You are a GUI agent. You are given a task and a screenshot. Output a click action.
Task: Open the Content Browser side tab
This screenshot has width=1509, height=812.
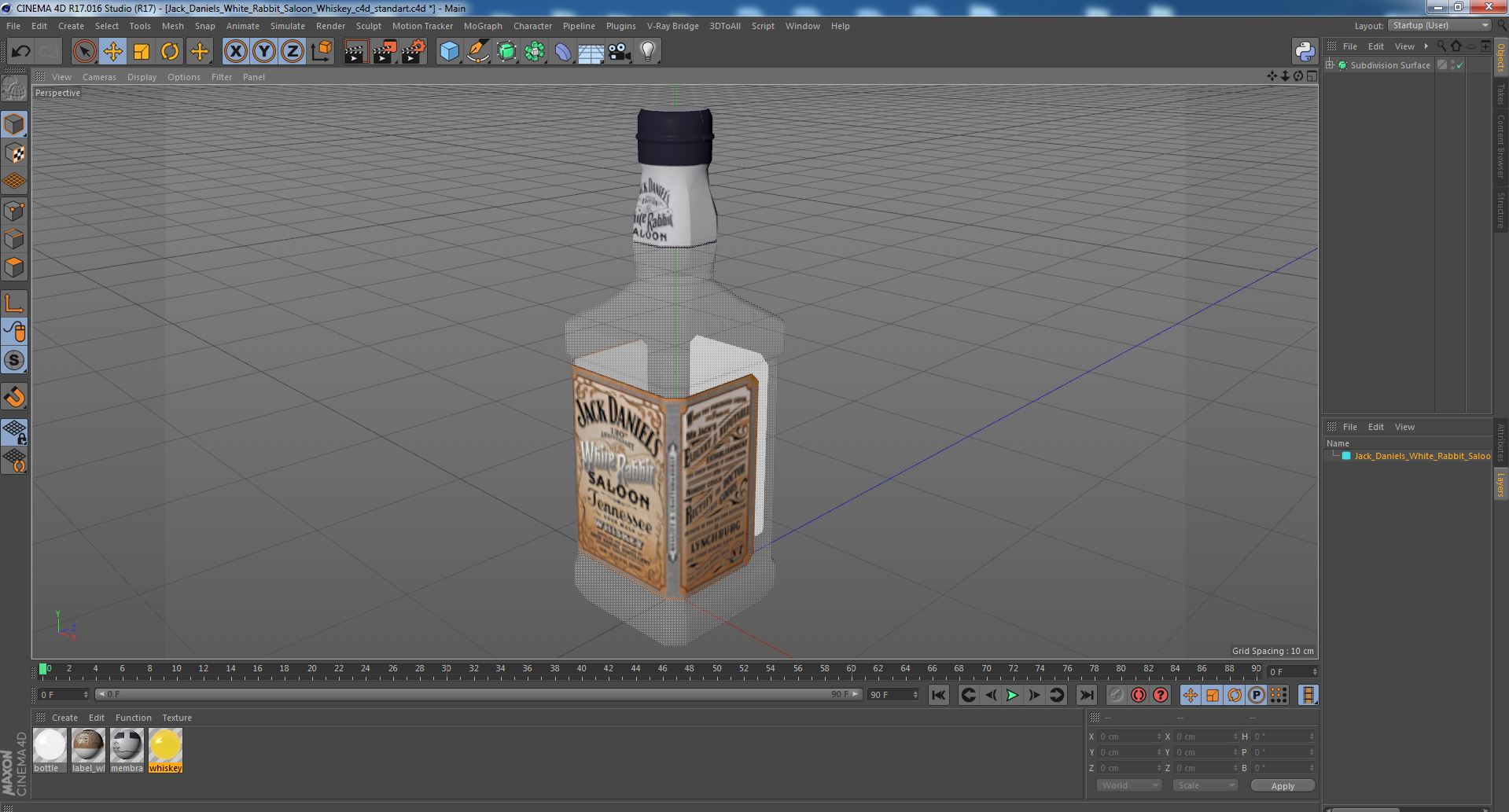1500,146
